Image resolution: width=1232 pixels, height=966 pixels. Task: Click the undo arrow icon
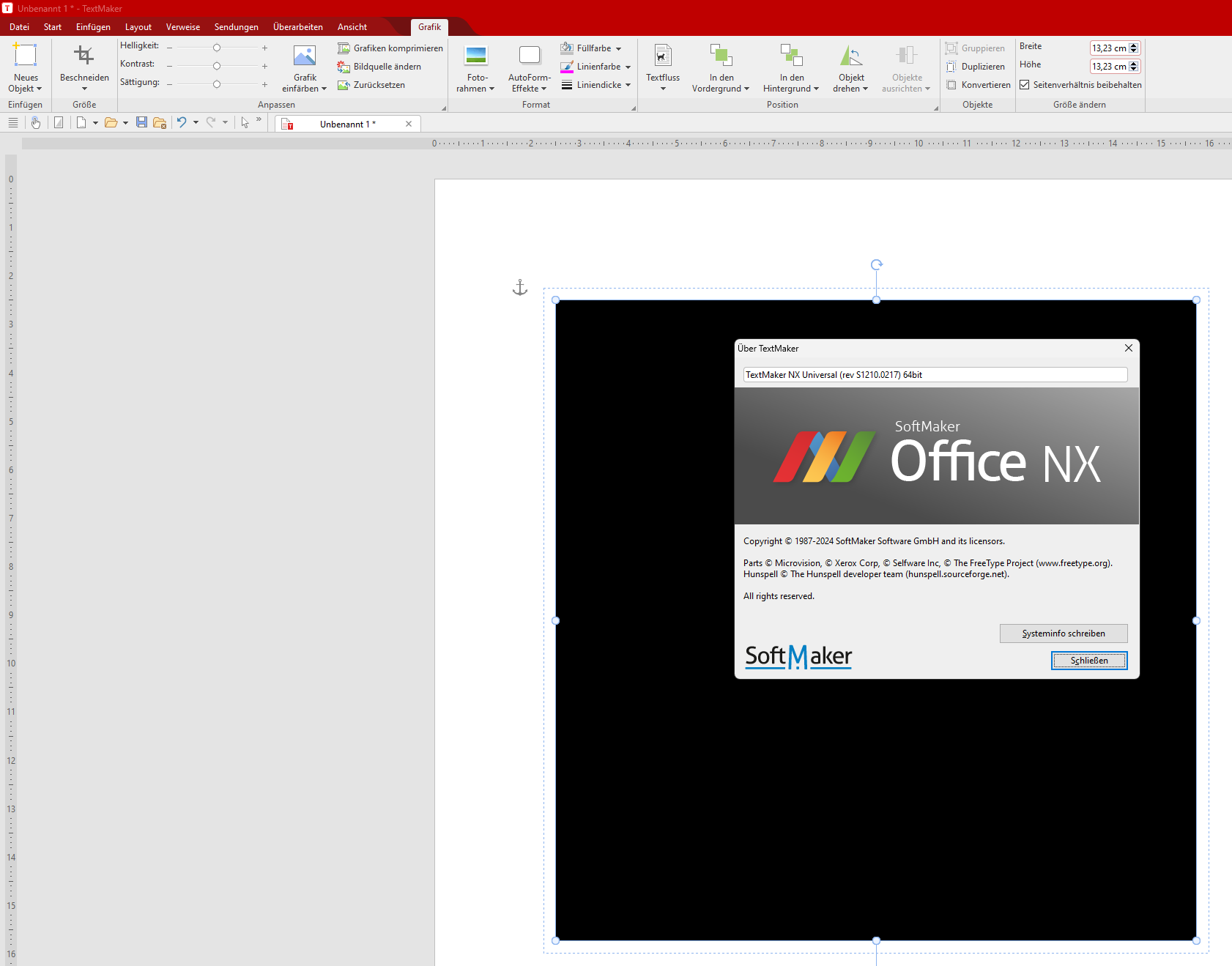(182, 122)
